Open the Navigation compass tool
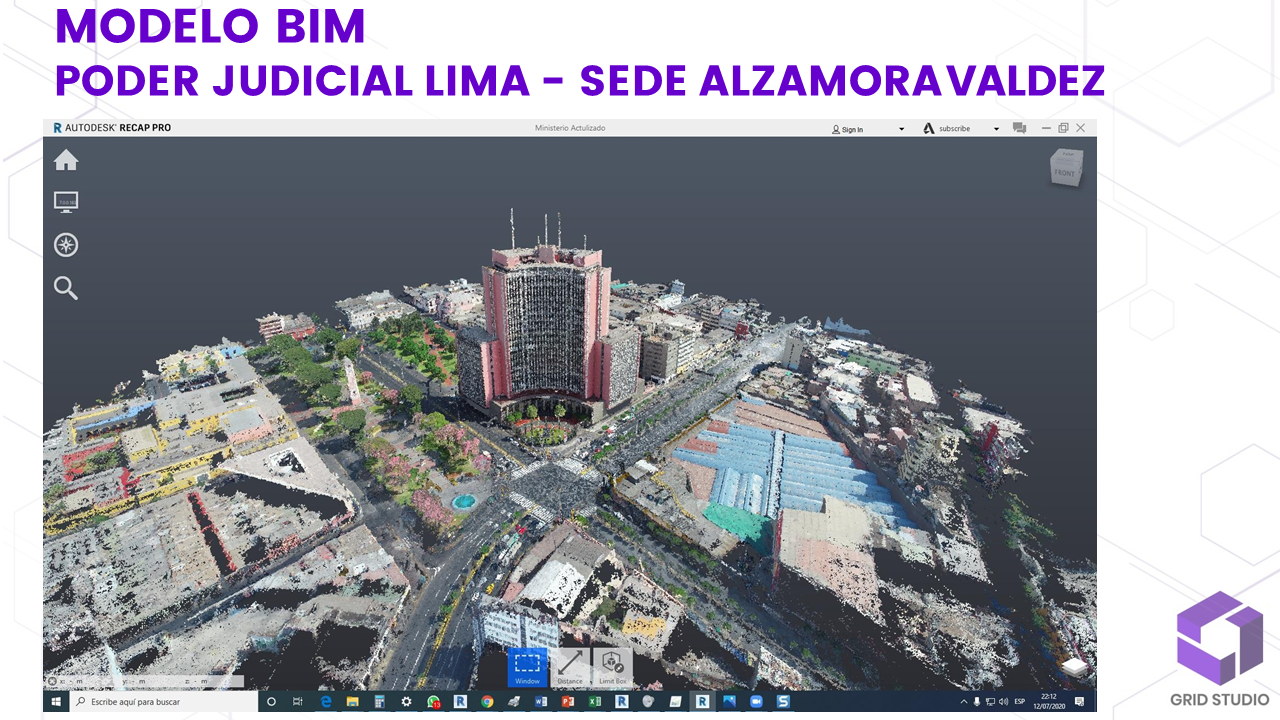The width and height of the screenshot is (1280, 720). coord(66,245)
